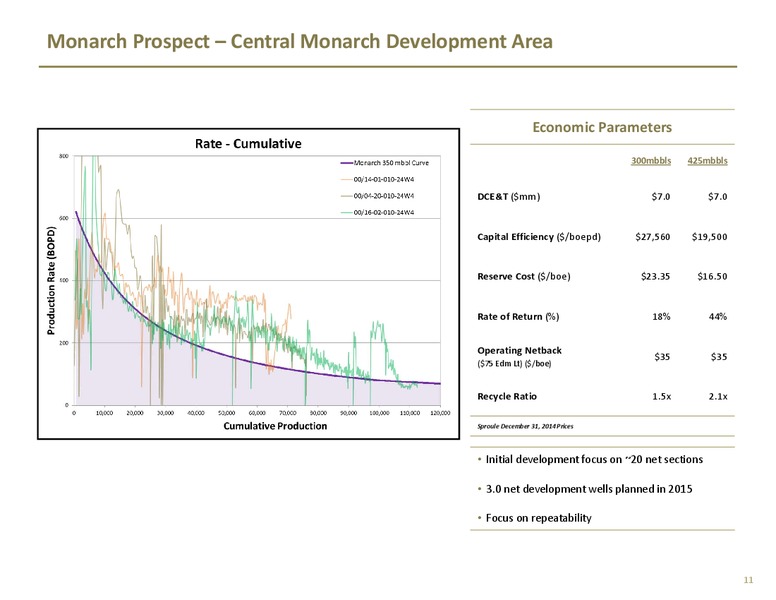This screenshot has width=776, height=600.
Task: Select the Rate - Cumulative chart title
Action: [248, 144]
